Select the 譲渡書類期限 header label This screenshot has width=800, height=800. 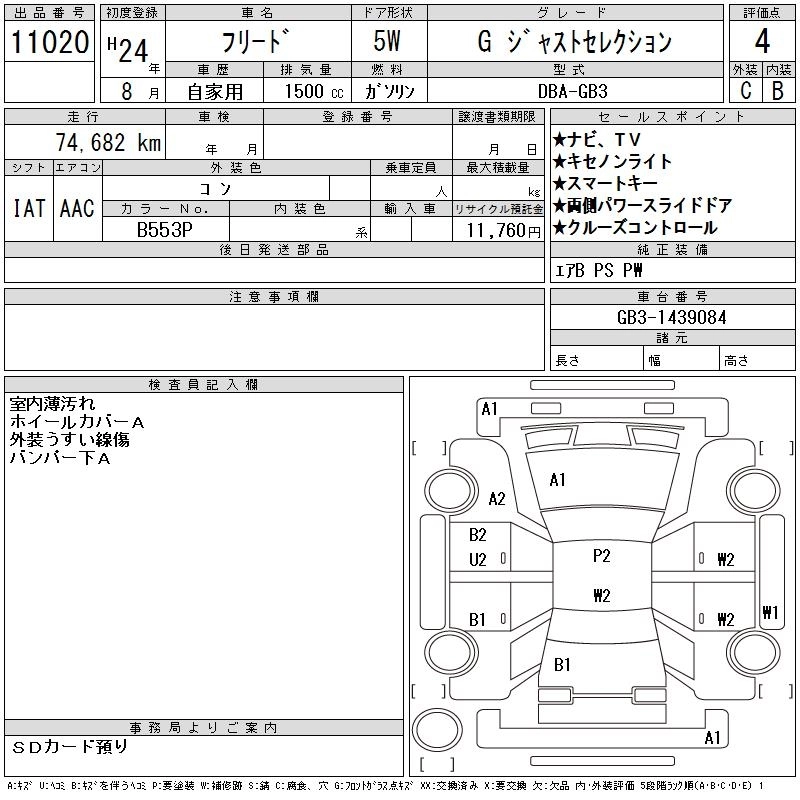pos(497,117)
